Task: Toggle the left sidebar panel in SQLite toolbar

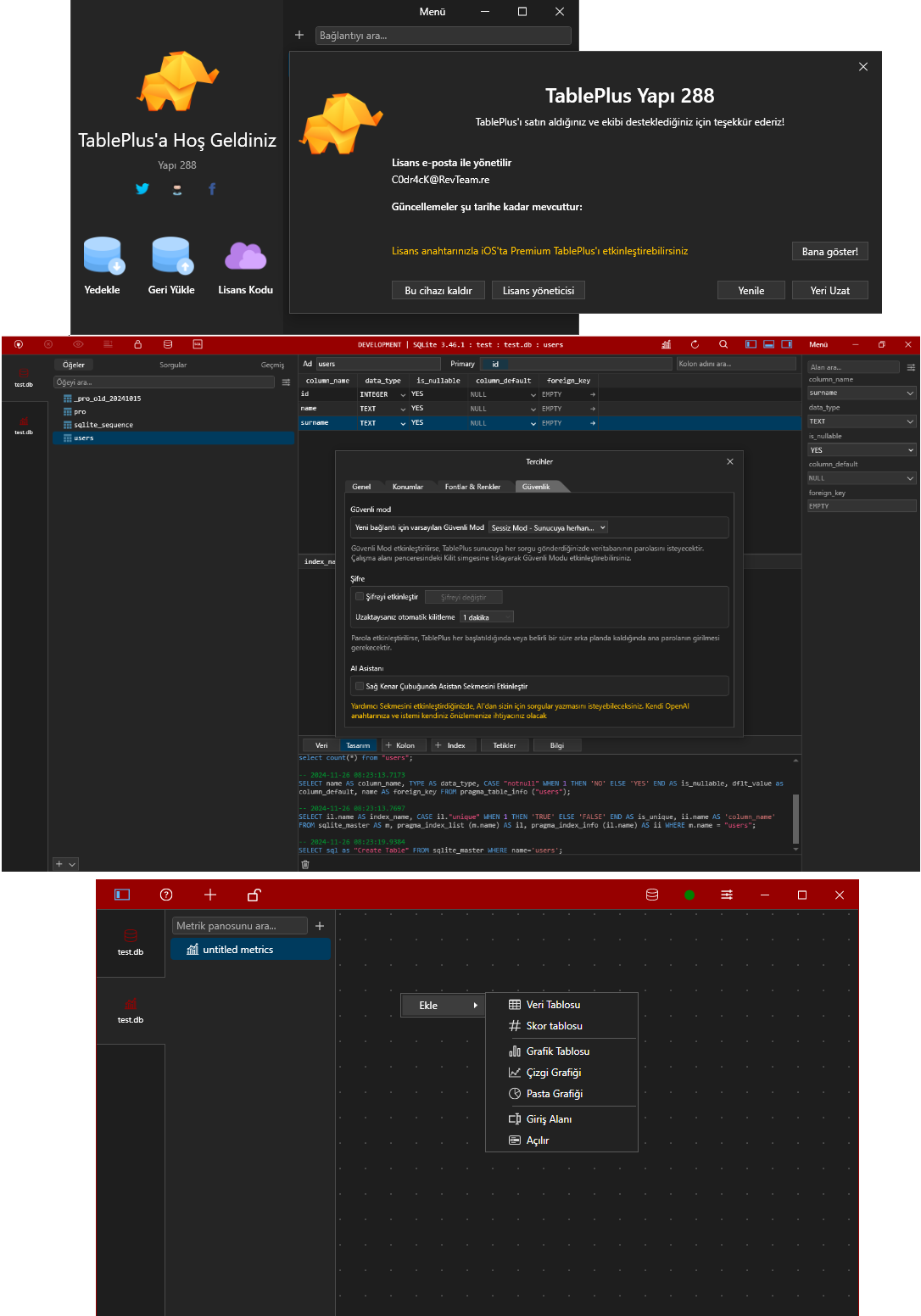Action: pos(751,344)
